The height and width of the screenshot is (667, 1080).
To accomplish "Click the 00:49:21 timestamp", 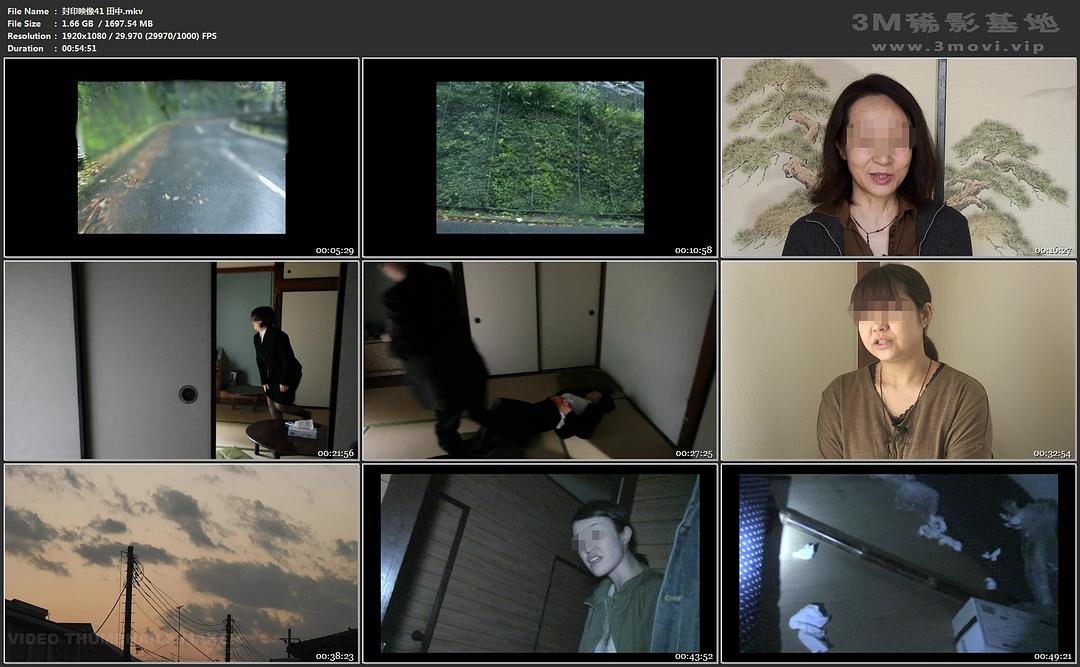I will pyautogui.click(x=1052, y=656).
